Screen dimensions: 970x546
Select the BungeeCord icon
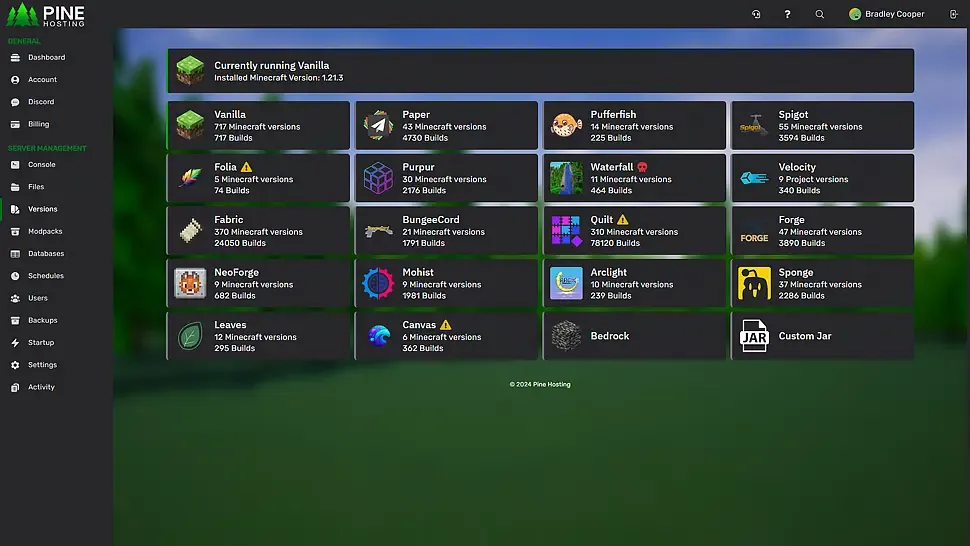click(378, 231)
